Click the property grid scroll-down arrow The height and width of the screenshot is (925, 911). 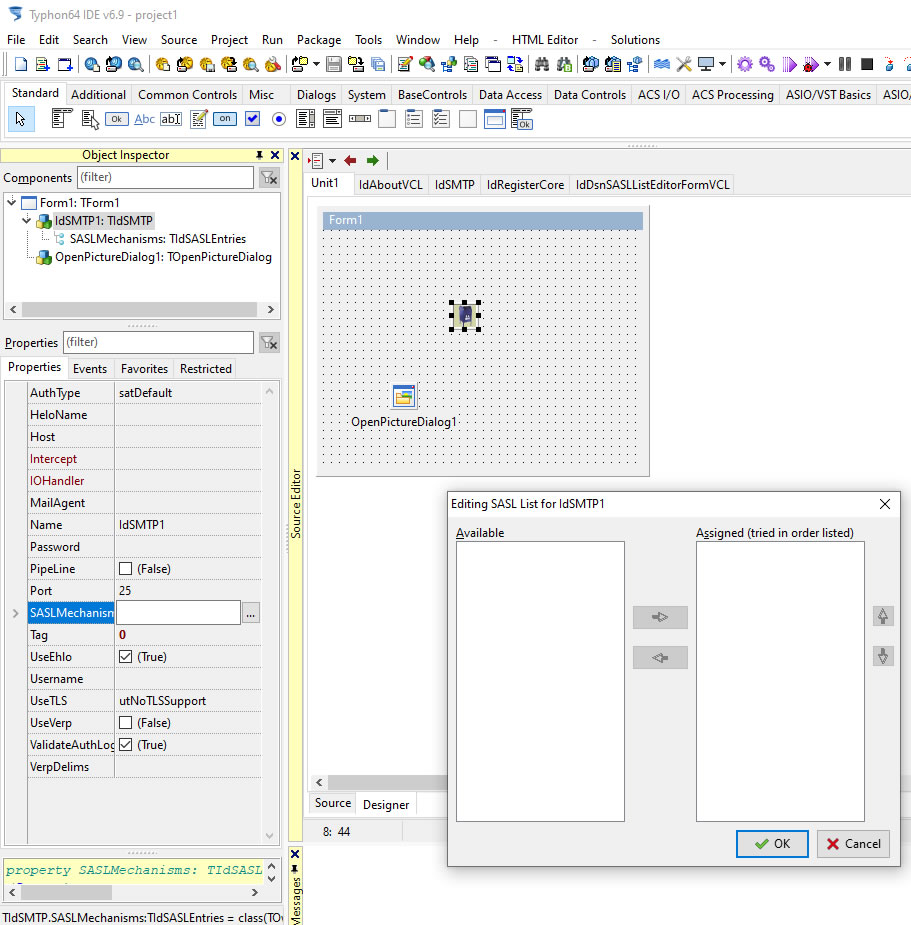point(270,836)
